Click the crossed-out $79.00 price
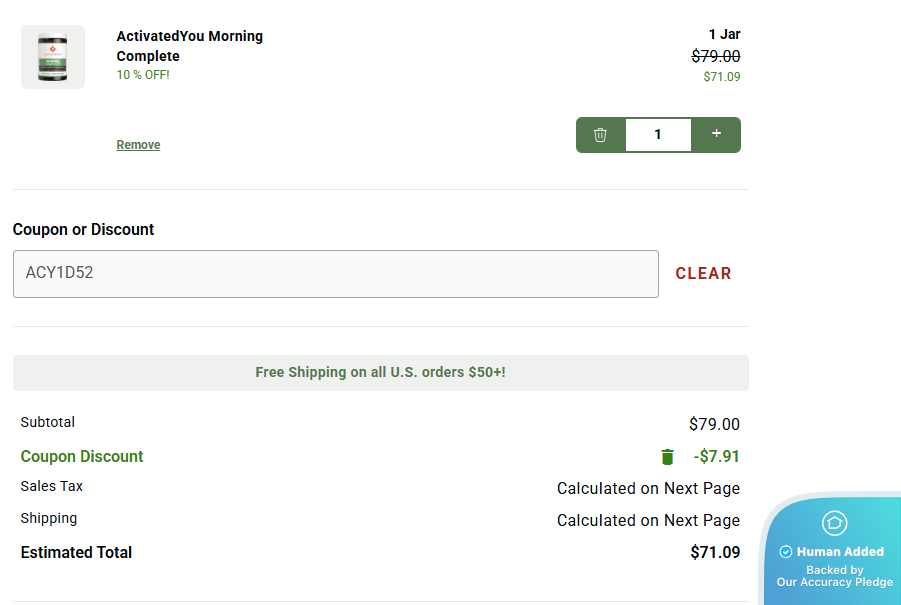 716,57
